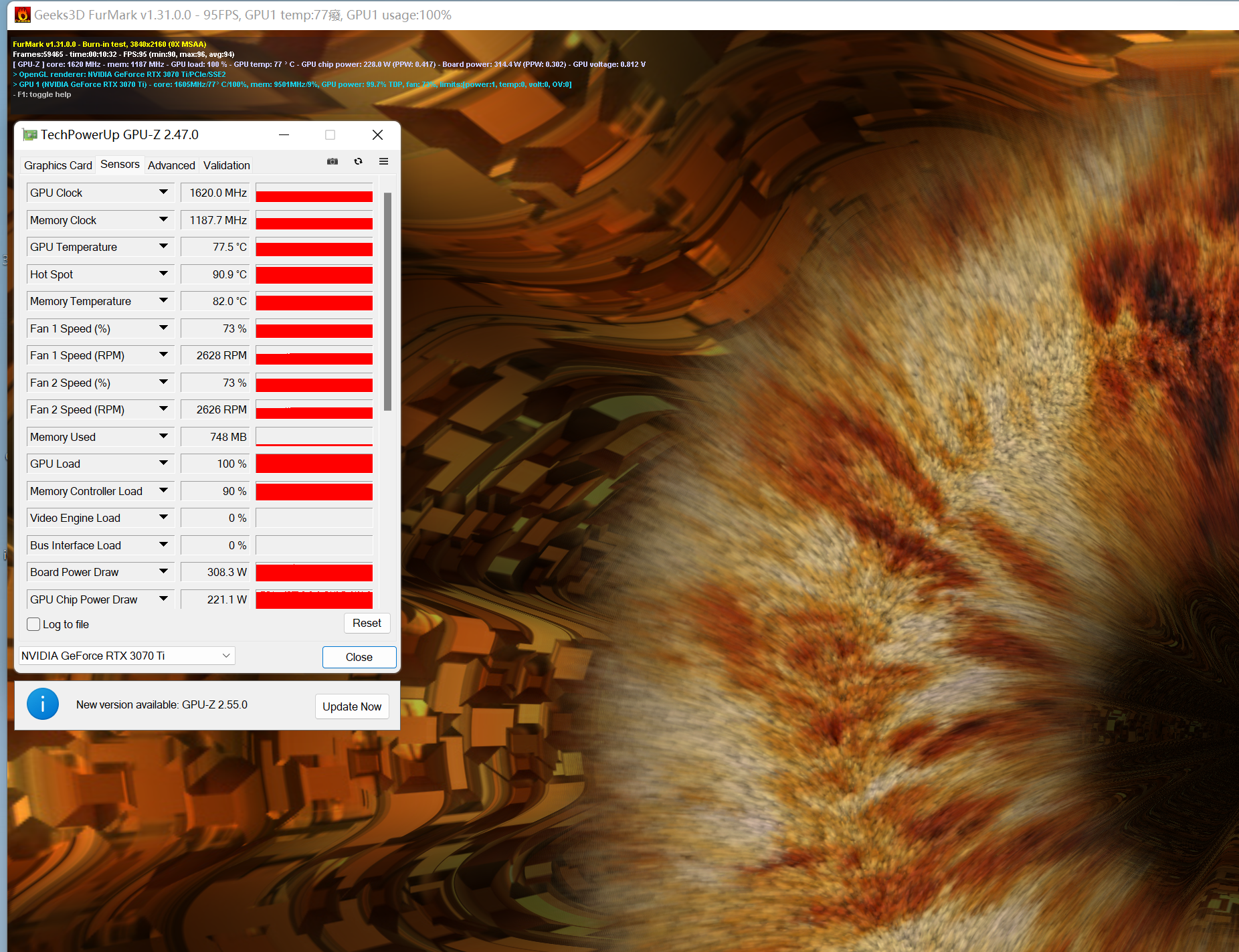Select the Validation tab
Screen dimensions: 1239x952
pyautogui.click(x=226, y=165)
